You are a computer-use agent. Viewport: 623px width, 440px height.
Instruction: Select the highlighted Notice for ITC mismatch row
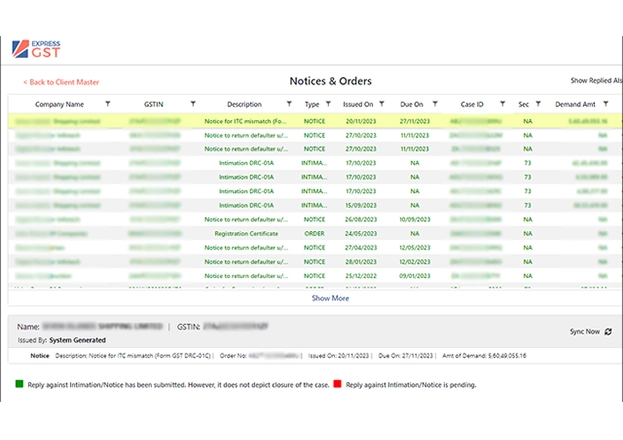tap(245, 121)
